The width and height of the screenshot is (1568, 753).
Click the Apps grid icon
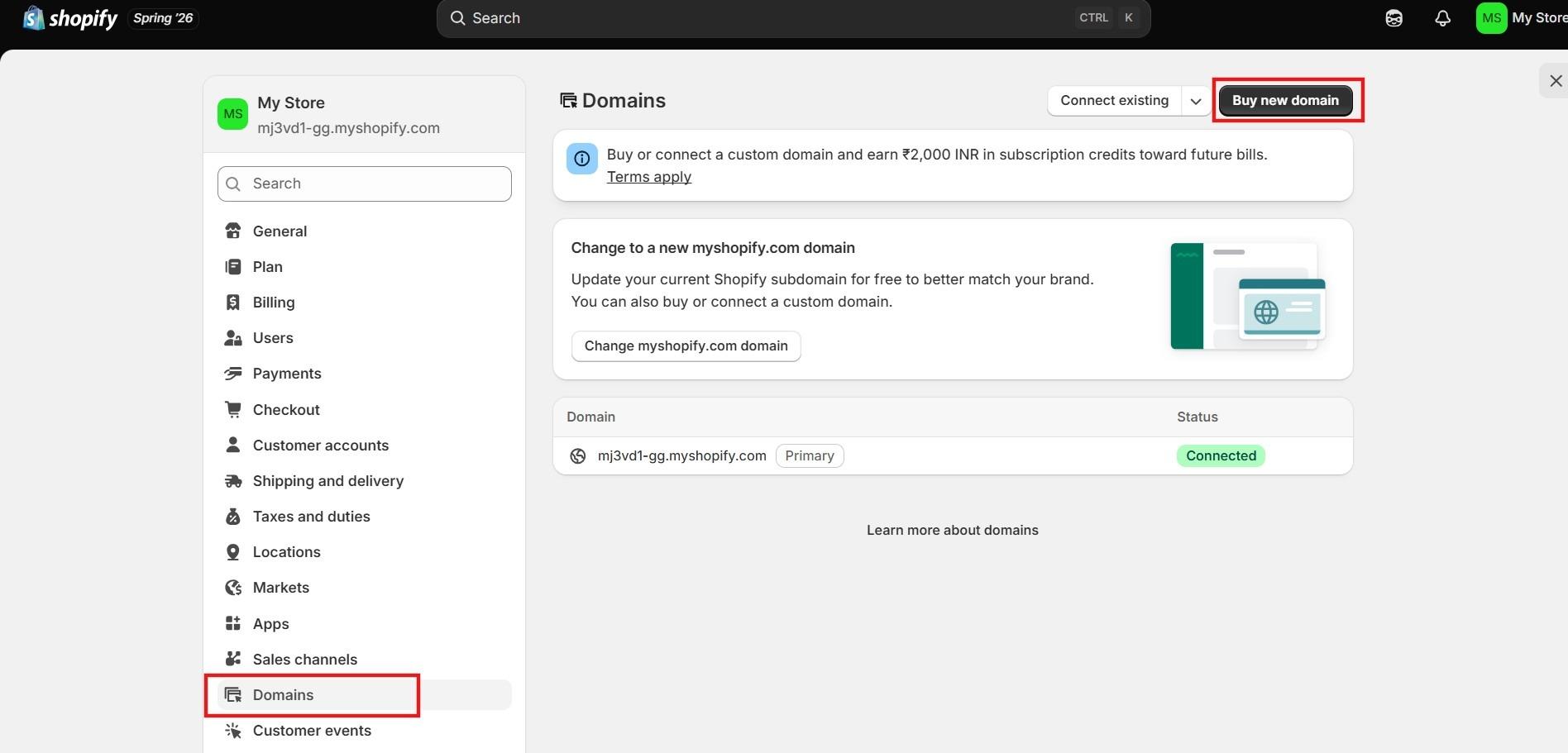[x=233, y=623]
